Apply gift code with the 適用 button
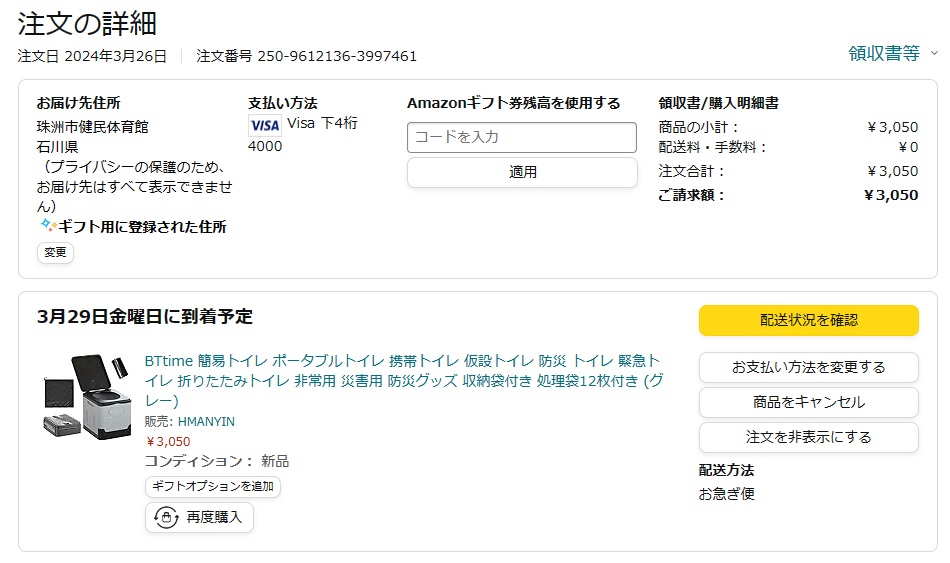950x563 pixels. 522,172
